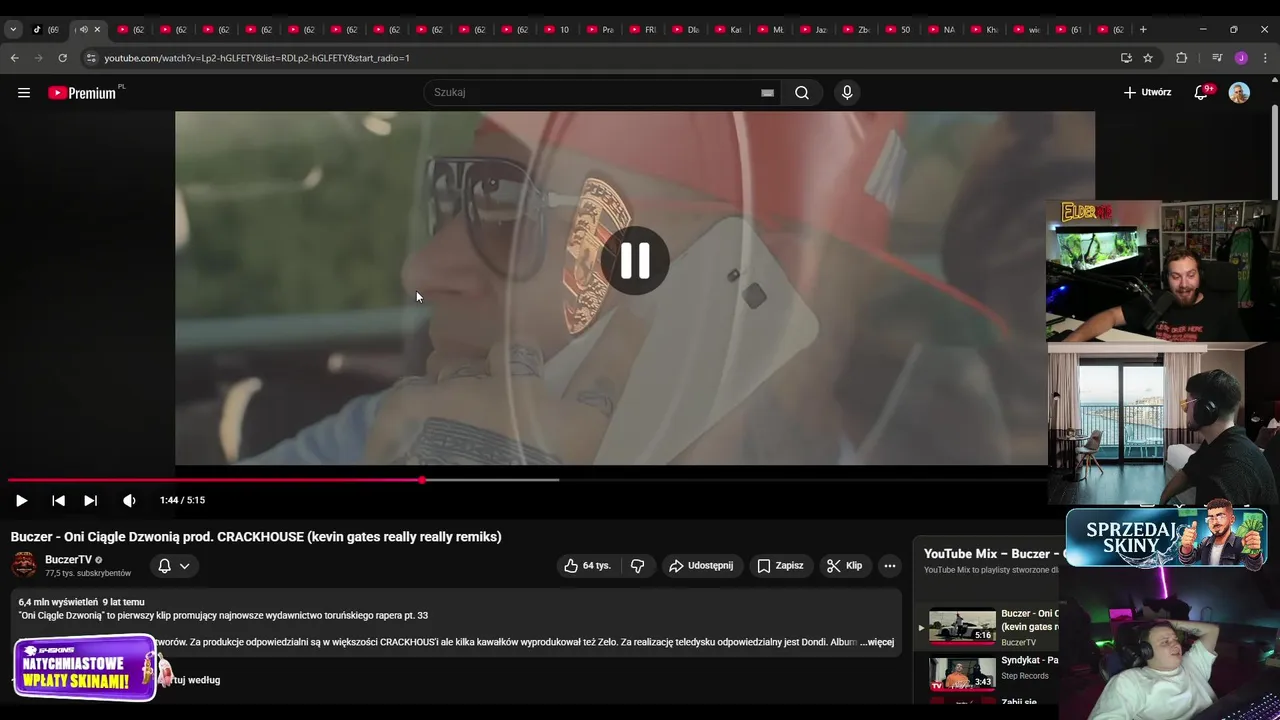Open the three-dot more actions menu

(x=889, y=566)
